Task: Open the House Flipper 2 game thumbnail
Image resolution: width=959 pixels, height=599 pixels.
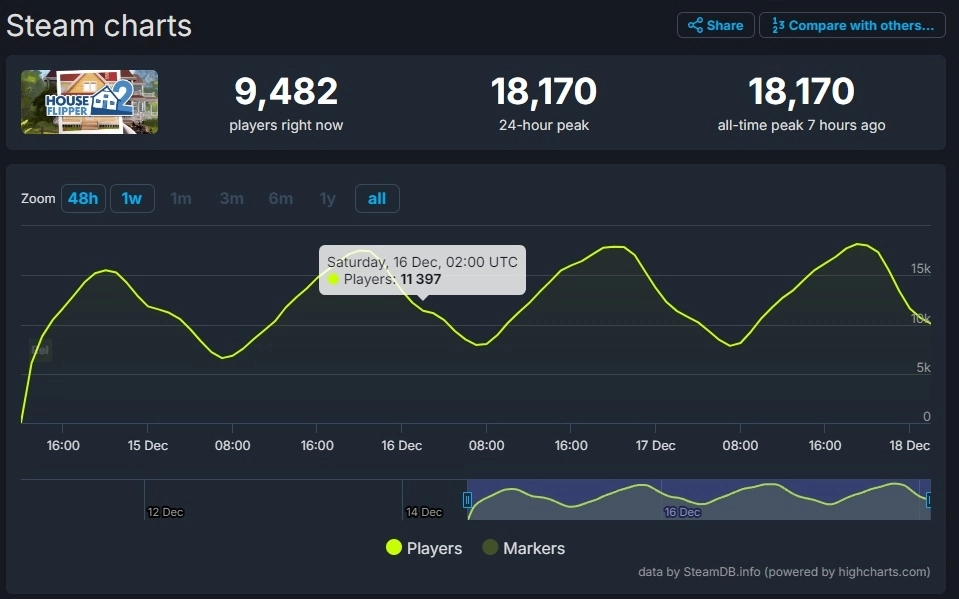Action: tap(89, 102)
